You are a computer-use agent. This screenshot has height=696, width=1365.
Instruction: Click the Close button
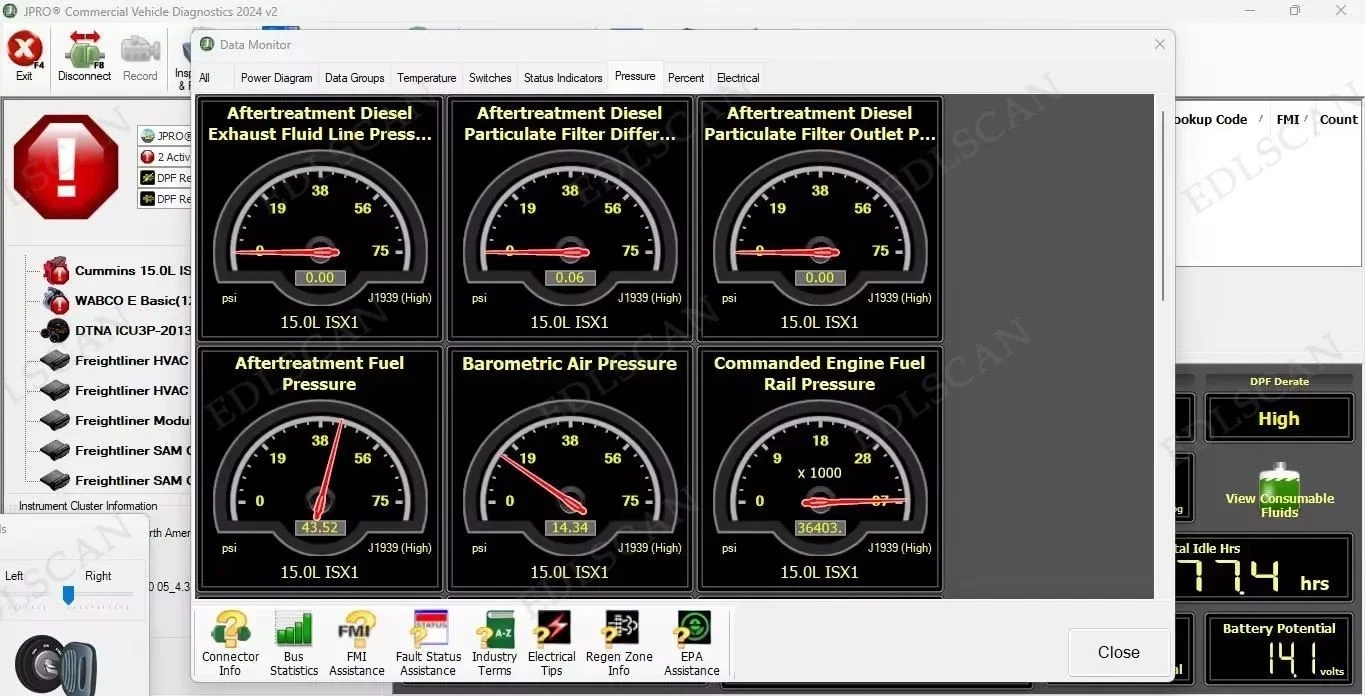click(1118, 652)
